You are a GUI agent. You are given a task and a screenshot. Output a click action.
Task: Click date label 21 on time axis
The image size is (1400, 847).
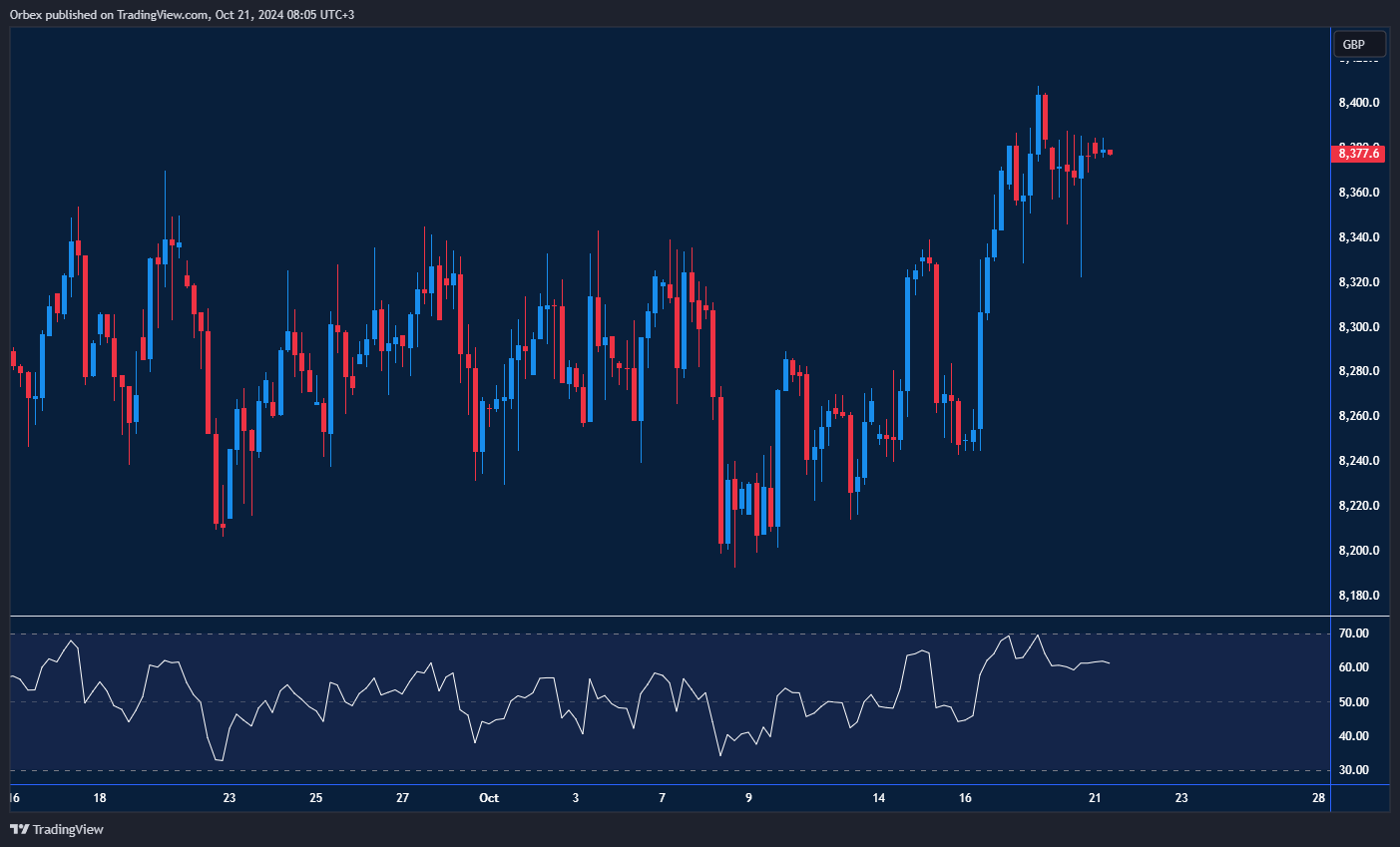[x=1095, y=798]
